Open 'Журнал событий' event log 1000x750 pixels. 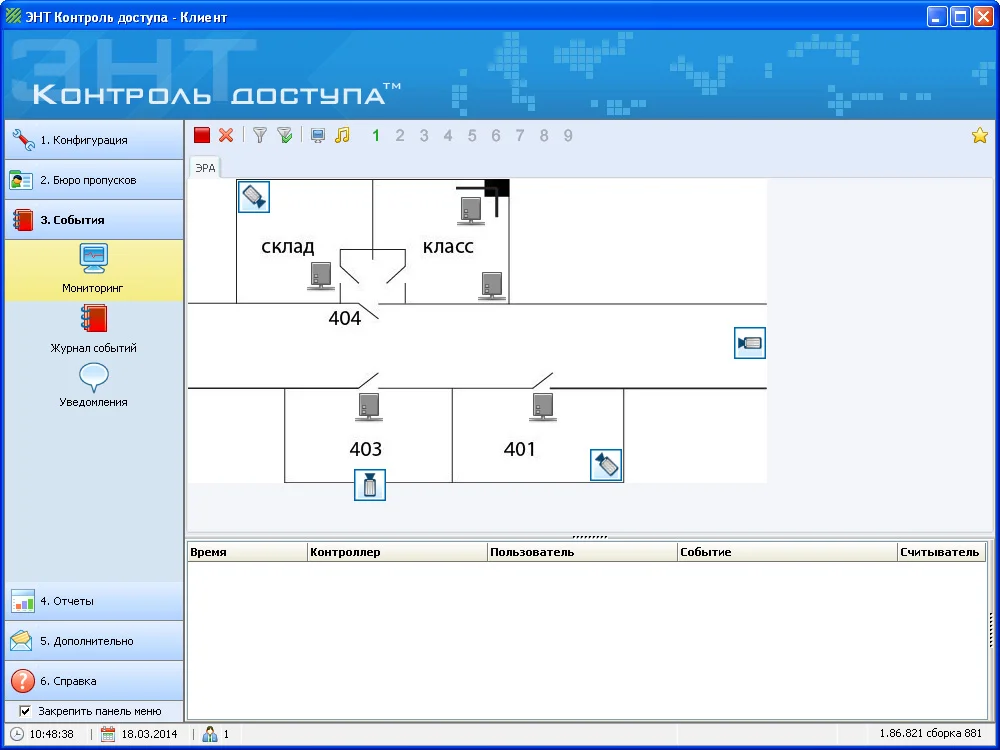click(x=94, y=330)
